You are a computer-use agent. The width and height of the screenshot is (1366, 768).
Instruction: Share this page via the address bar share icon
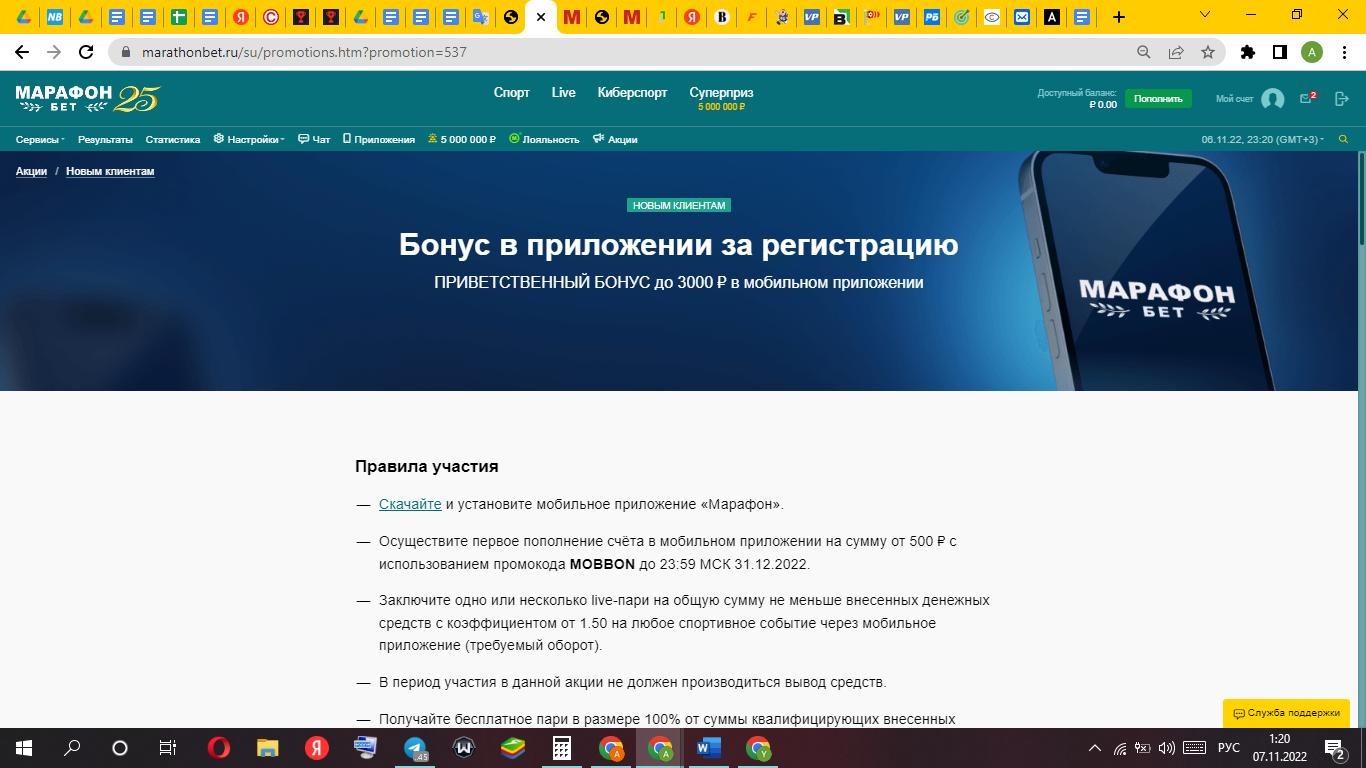[1176, 52]
